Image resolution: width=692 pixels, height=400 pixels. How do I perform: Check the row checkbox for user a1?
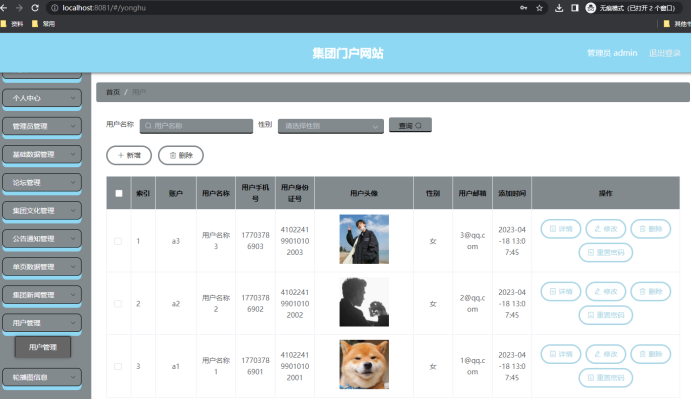(x=118, y=366)
